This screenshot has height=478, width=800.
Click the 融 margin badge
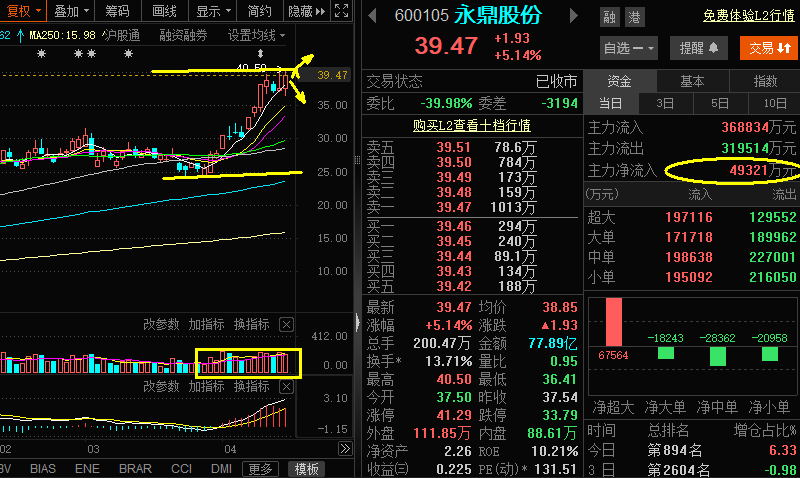610,17
